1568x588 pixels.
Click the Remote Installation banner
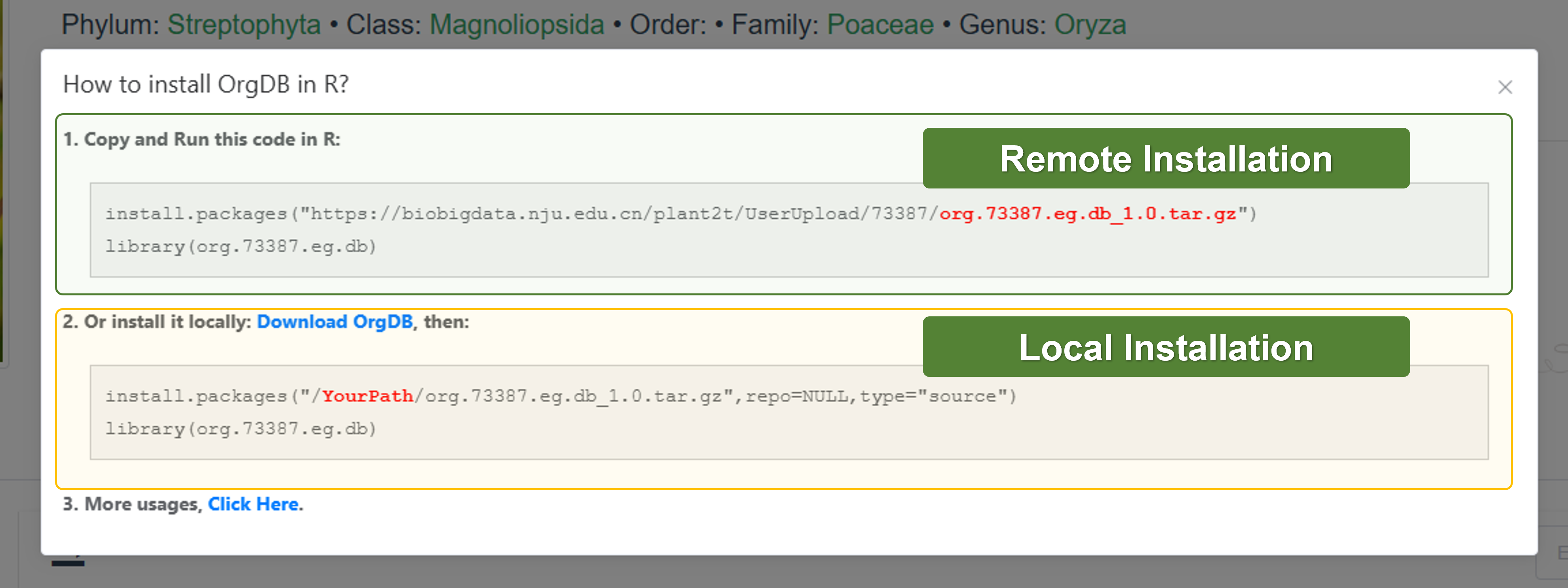point(1166,158)
